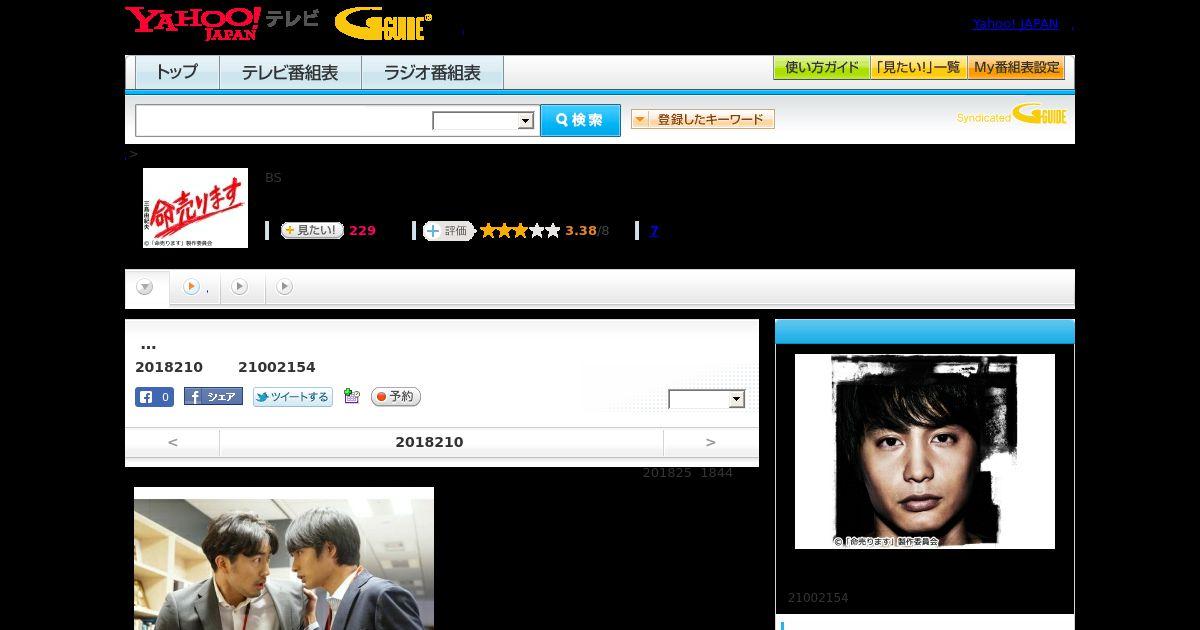The width and height of the screenshot is (1200, 630).
Task: Click the ツイートする Twitter button
Action: click(292, 397)
